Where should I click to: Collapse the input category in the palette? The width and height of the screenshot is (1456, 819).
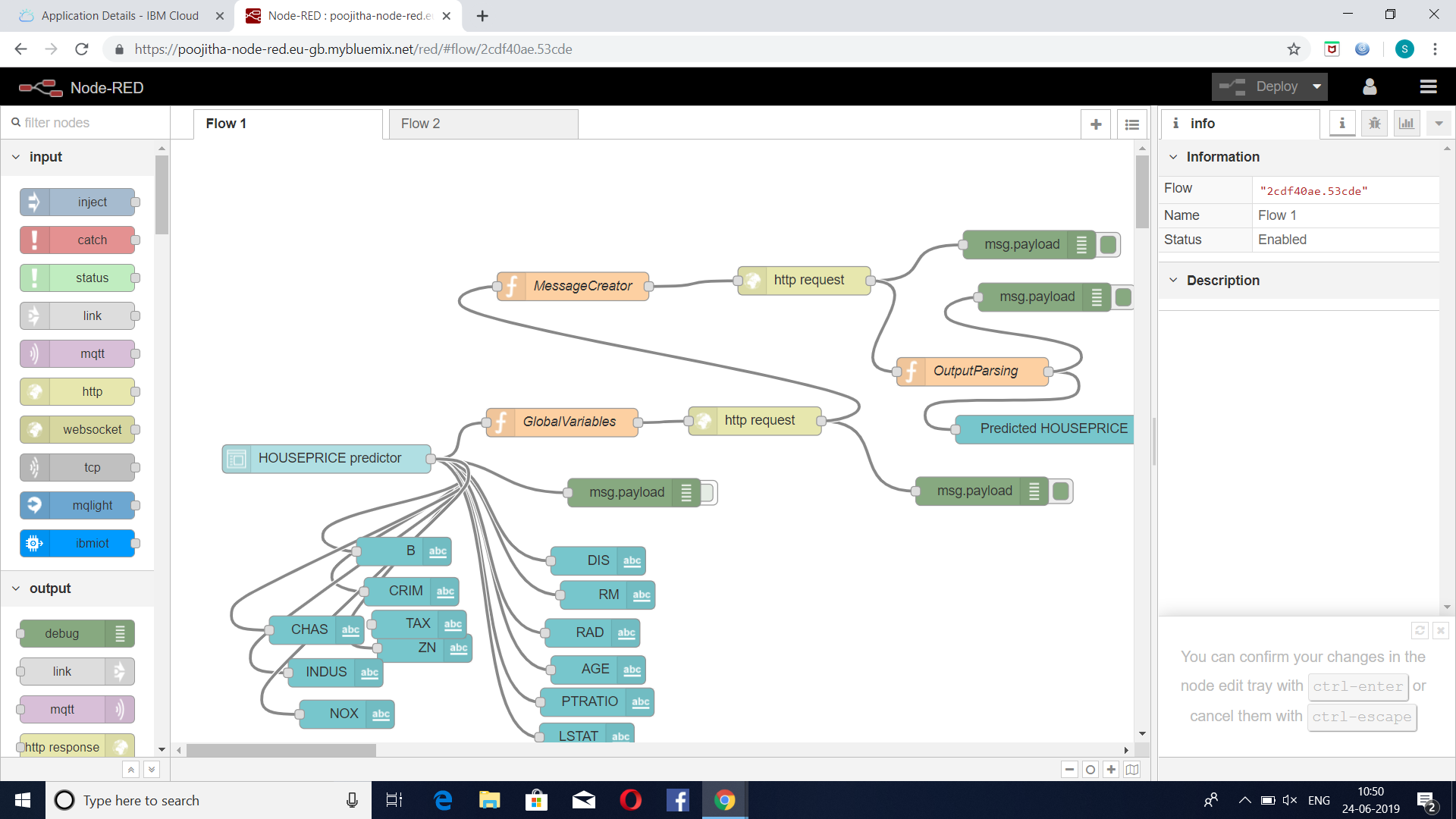(16, 157)
